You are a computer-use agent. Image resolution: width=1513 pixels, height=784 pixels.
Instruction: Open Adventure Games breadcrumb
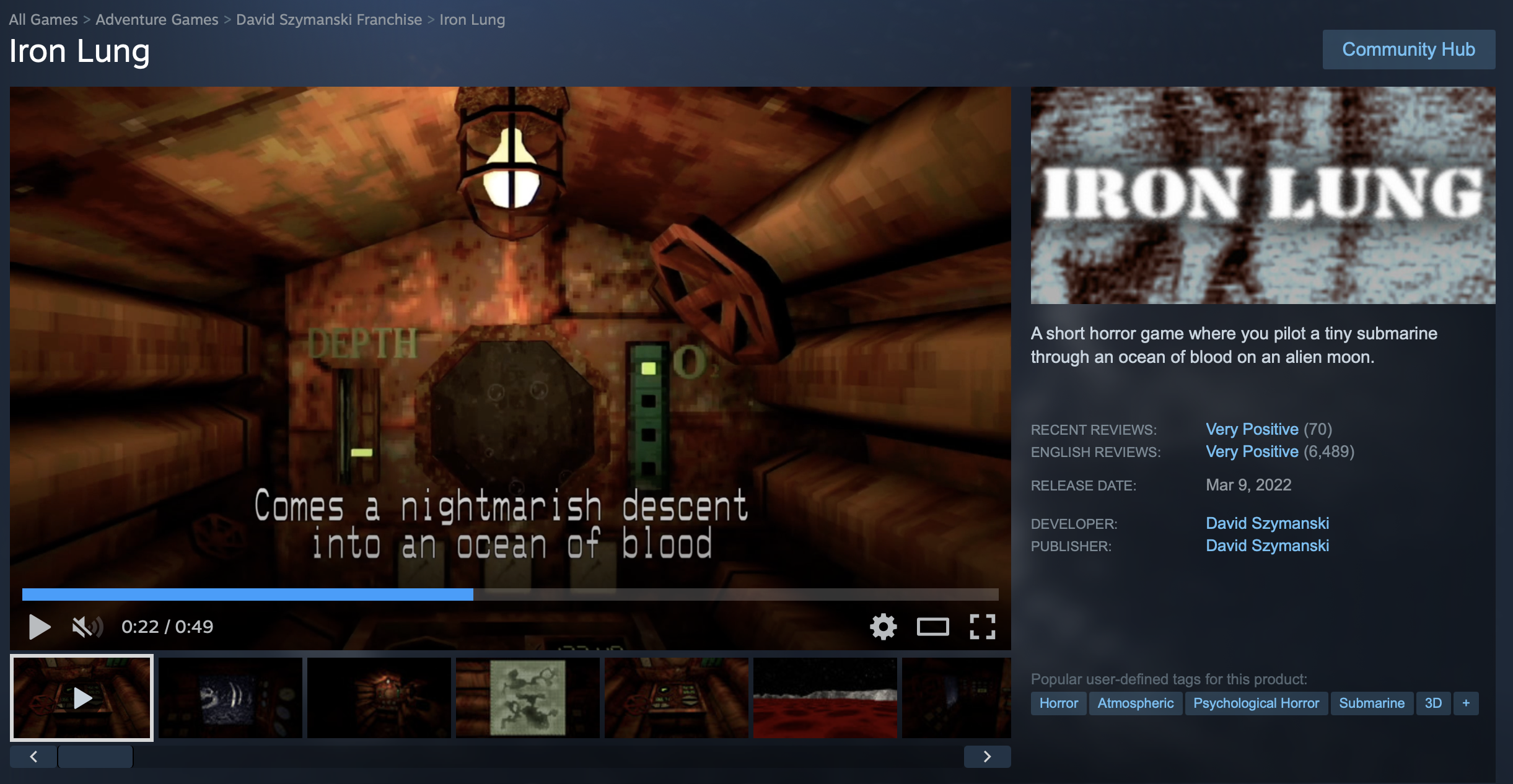click(157, 20)
